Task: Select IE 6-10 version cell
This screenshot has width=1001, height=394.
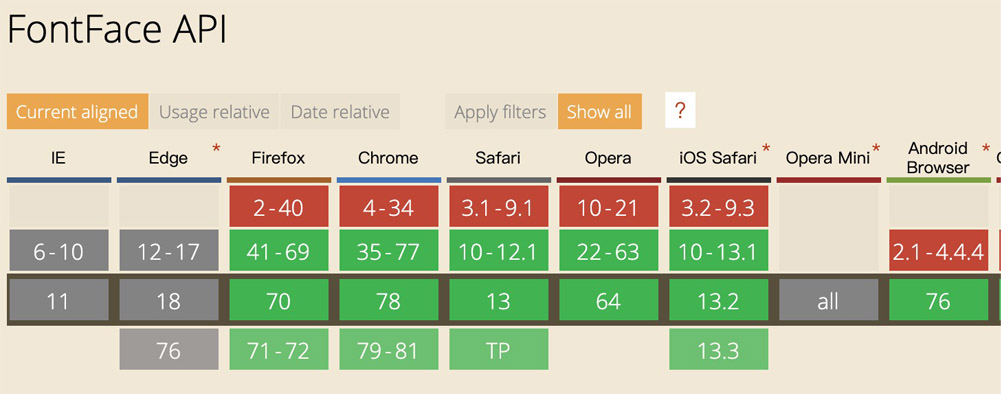Action: tap(58, 251)
